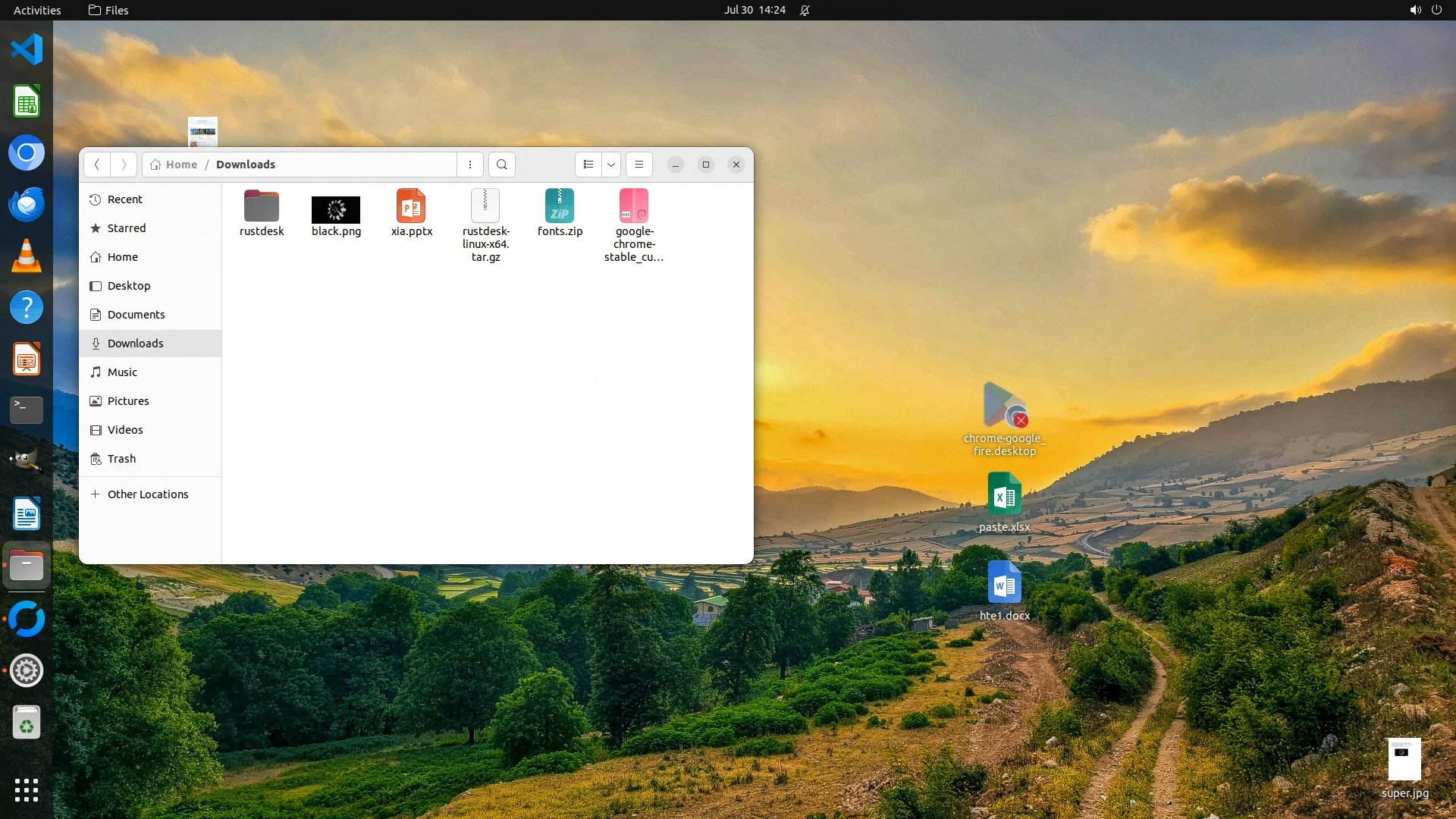Click Other Locations in sidebar
Image resolution: width=1456 pixels, height=819 pixels.
click(x=148, y=494)
